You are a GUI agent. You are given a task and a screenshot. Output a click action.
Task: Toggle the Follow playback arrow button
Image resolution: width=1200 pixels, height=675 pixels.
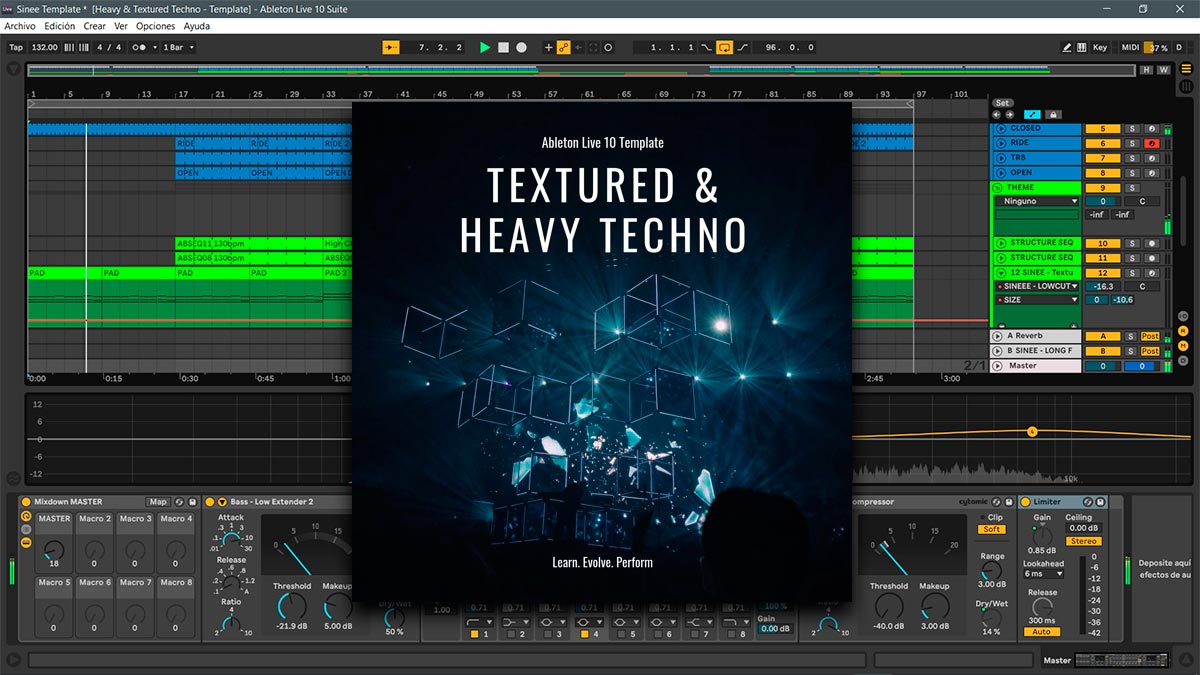tap(391, 47)
